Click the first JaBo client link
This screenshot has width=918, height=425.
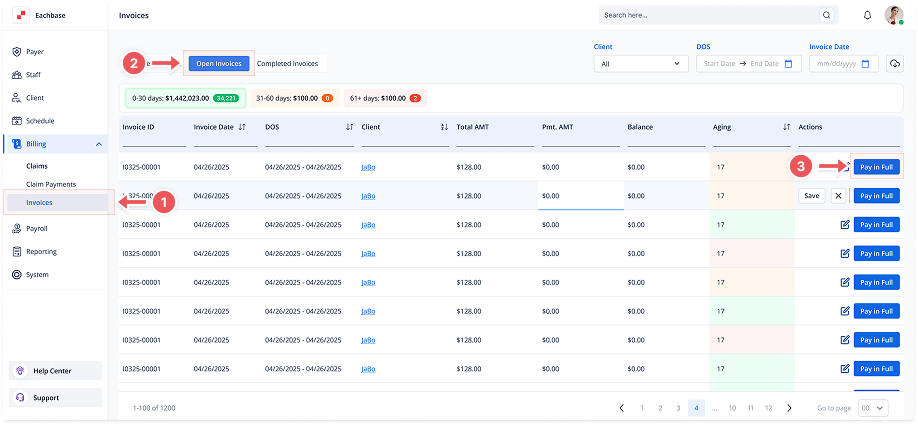pyautogui.click(x=367, y=167)
